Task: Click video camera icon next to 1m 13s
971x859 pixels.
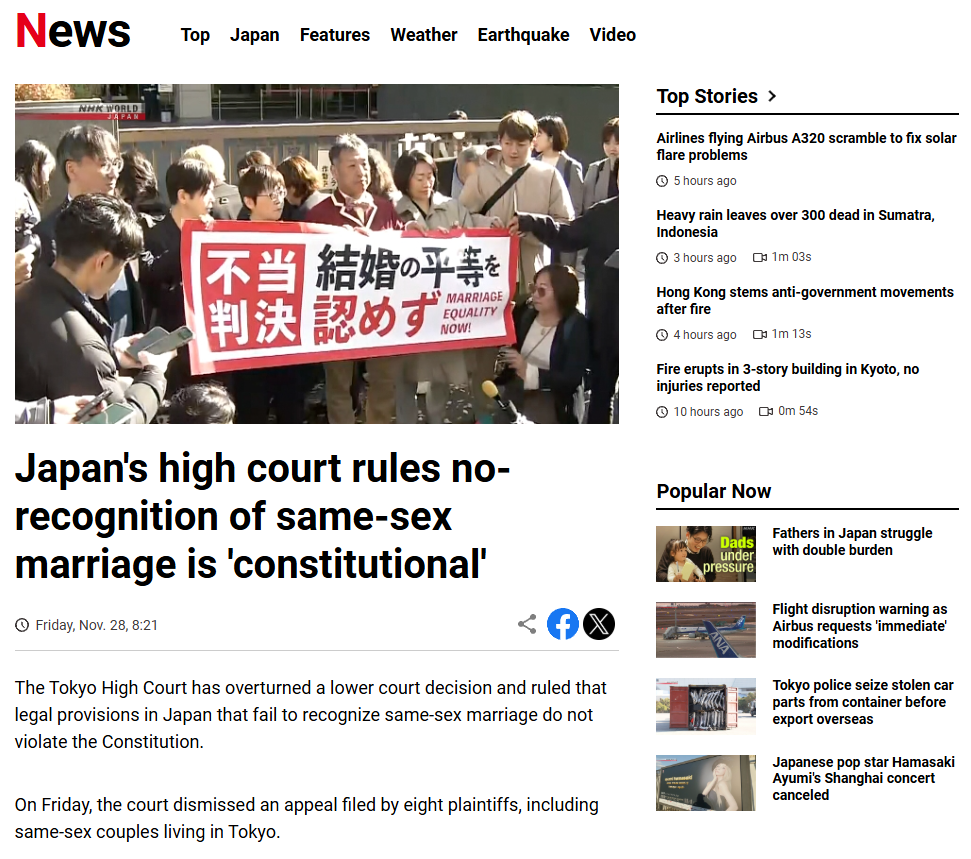Action: pos(760,334)
